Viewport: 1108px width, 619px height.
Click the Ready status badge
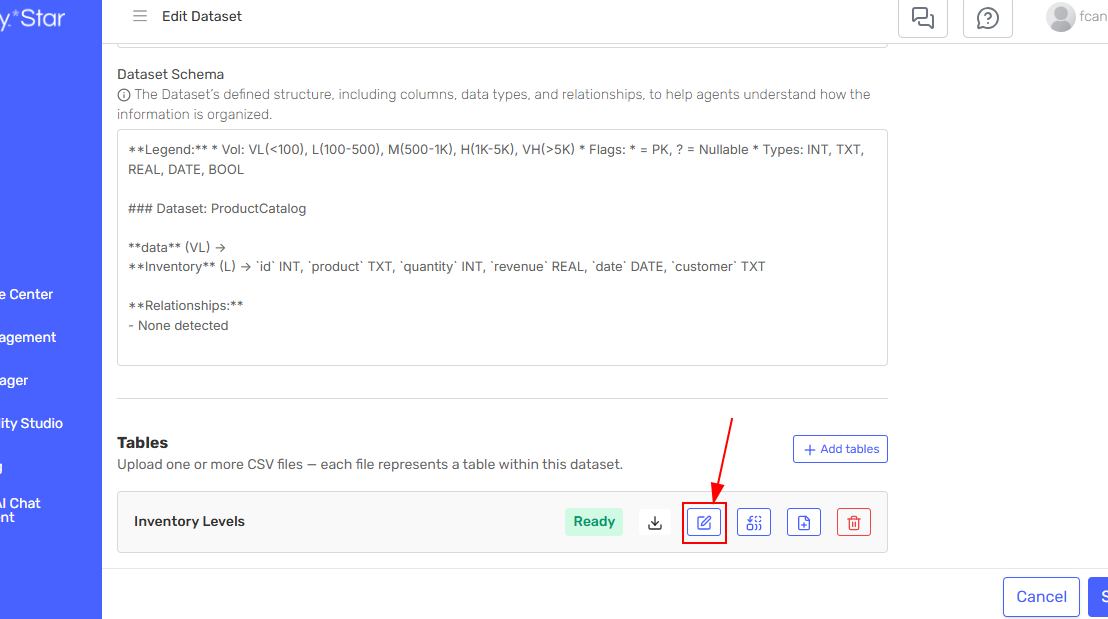594,522
